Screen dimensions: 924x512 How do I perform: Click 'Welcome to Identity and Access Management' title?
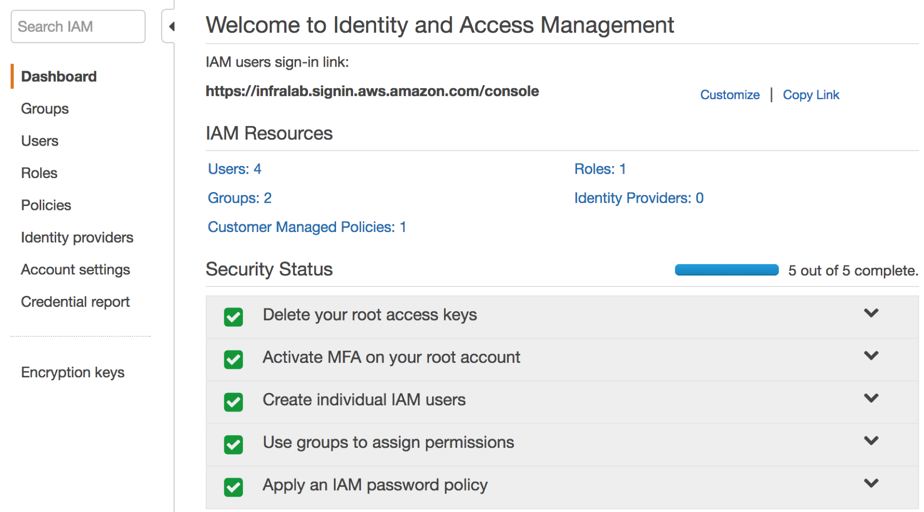[x=440, y=25]
